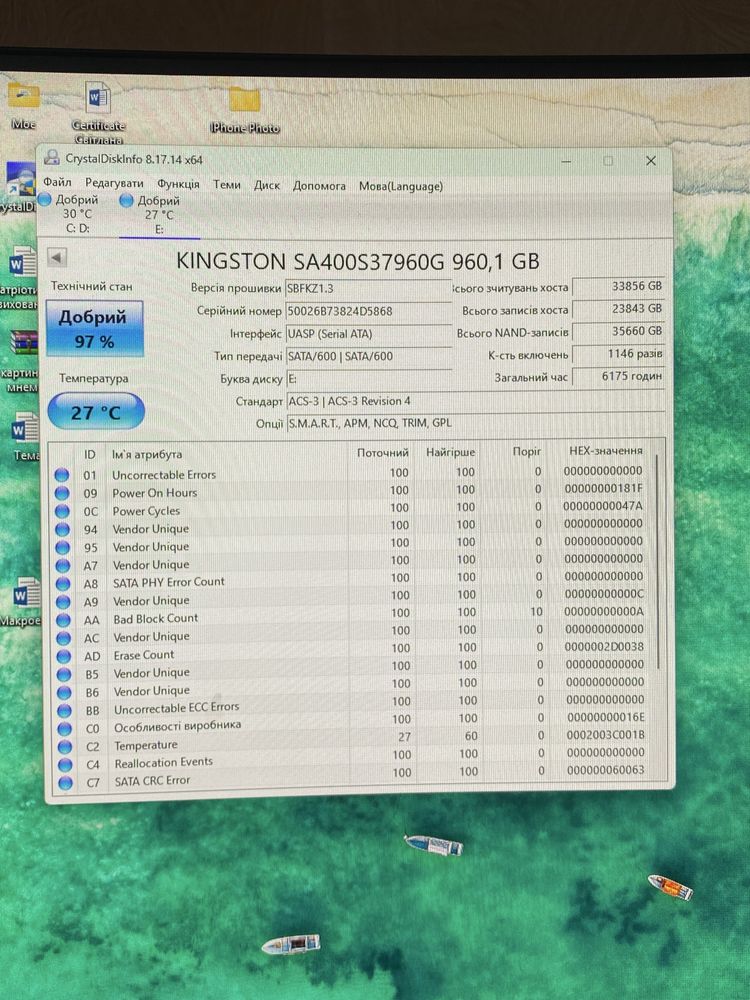Select the C: D: disk tab
The width and height of the screenshot is (750, 1000).
click(x=75, y=214)
